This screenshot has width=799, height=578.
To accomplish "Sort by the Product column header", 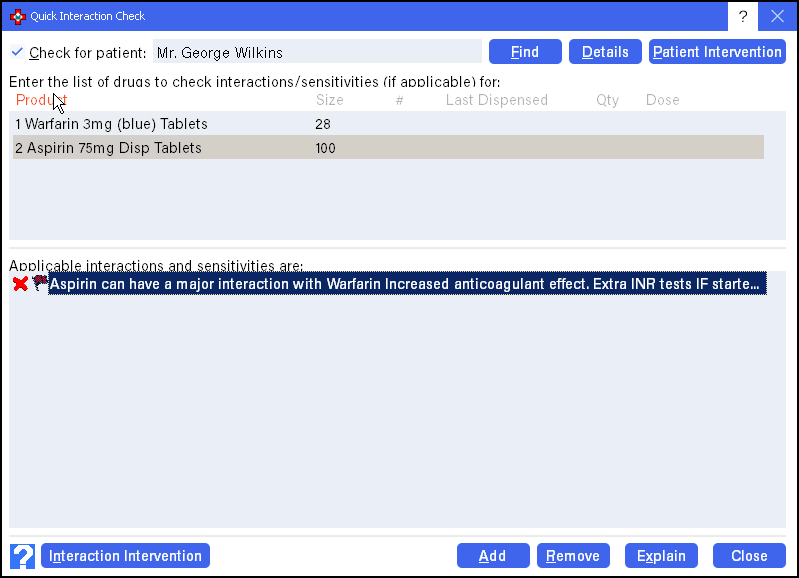I will point(40,100).
